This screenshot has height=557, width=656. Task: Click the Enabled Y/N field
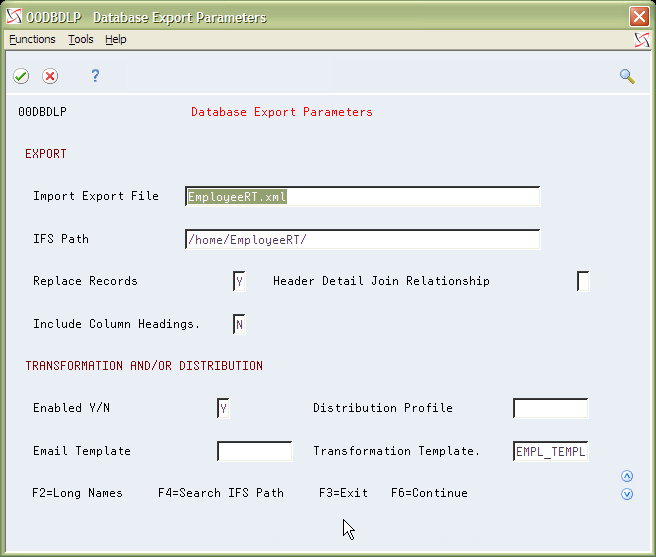click(223, 408)
